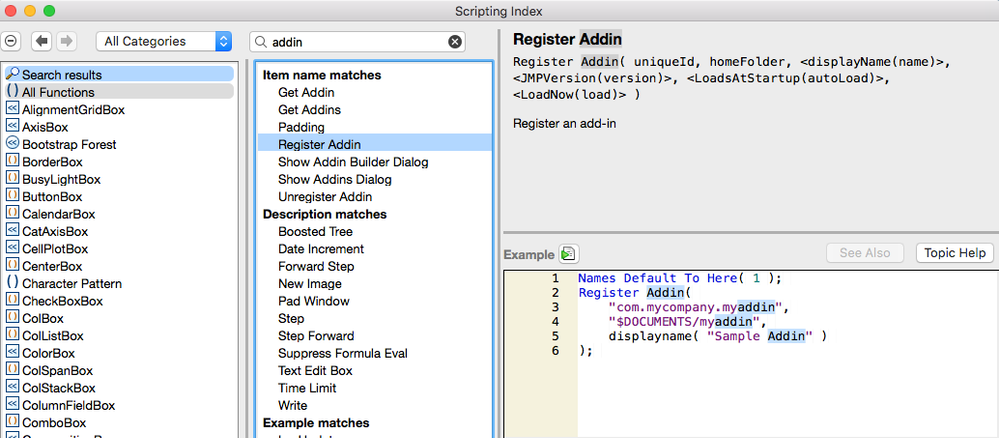Click the AlignmentGridBox icon

[12, 109]
